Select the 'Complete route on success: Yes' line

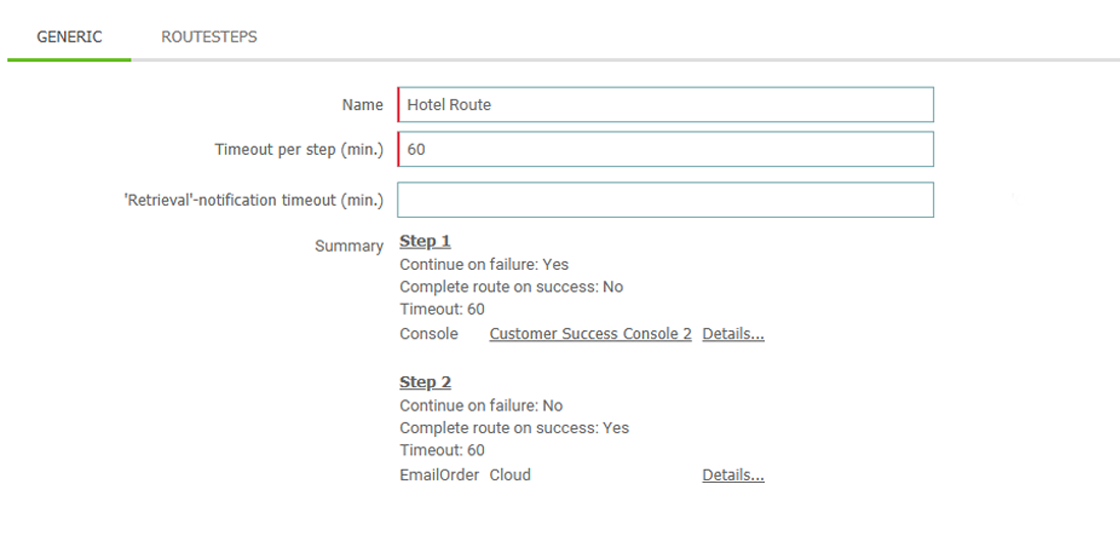pyautogui.click(x=514, y=428)
